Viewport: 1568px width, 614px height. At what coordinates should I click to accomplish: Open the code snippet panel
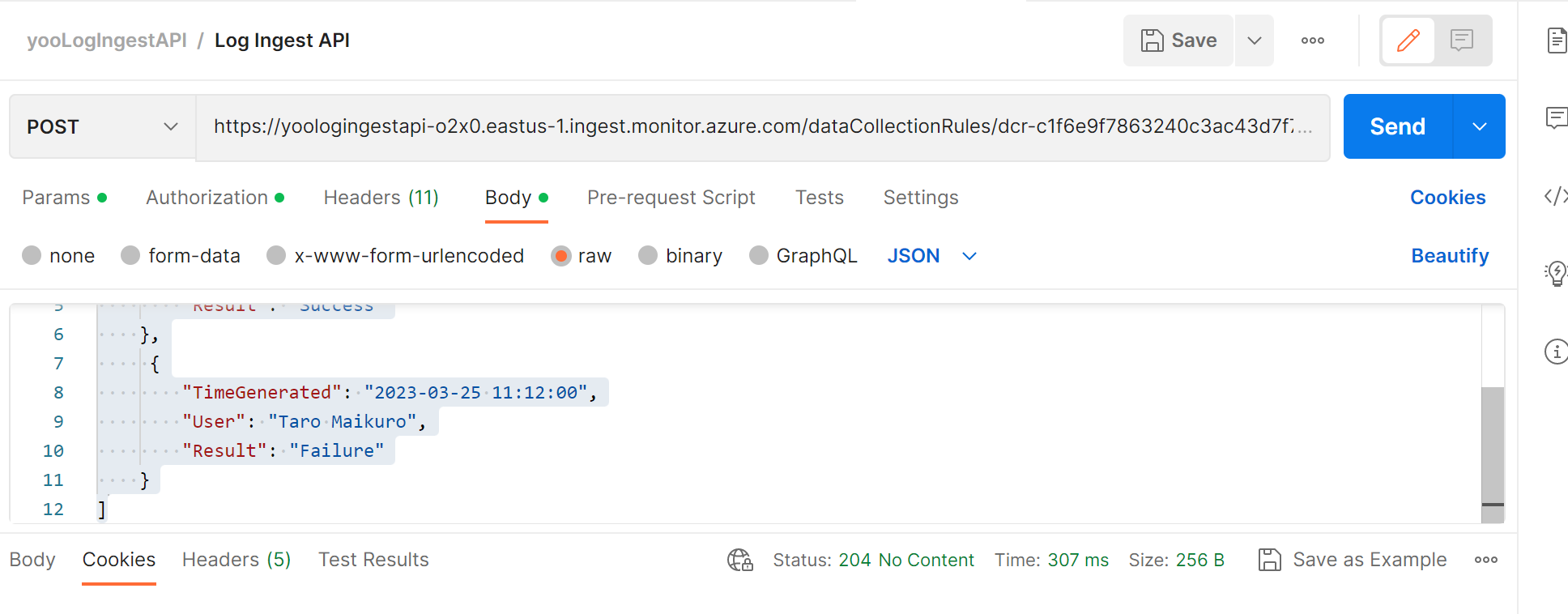click(1557, 197)
